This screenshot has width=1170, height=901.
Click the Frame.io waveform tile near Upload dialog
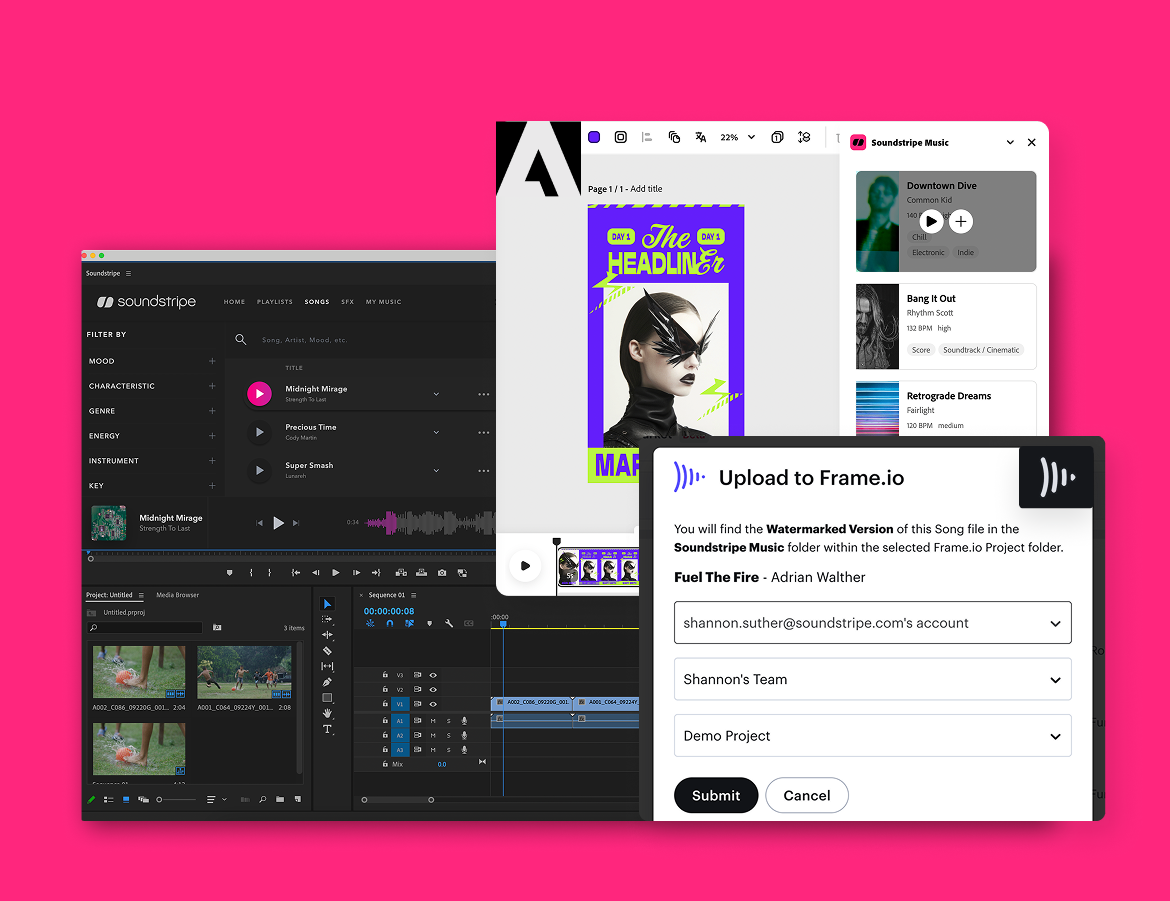pos(1056,478)
